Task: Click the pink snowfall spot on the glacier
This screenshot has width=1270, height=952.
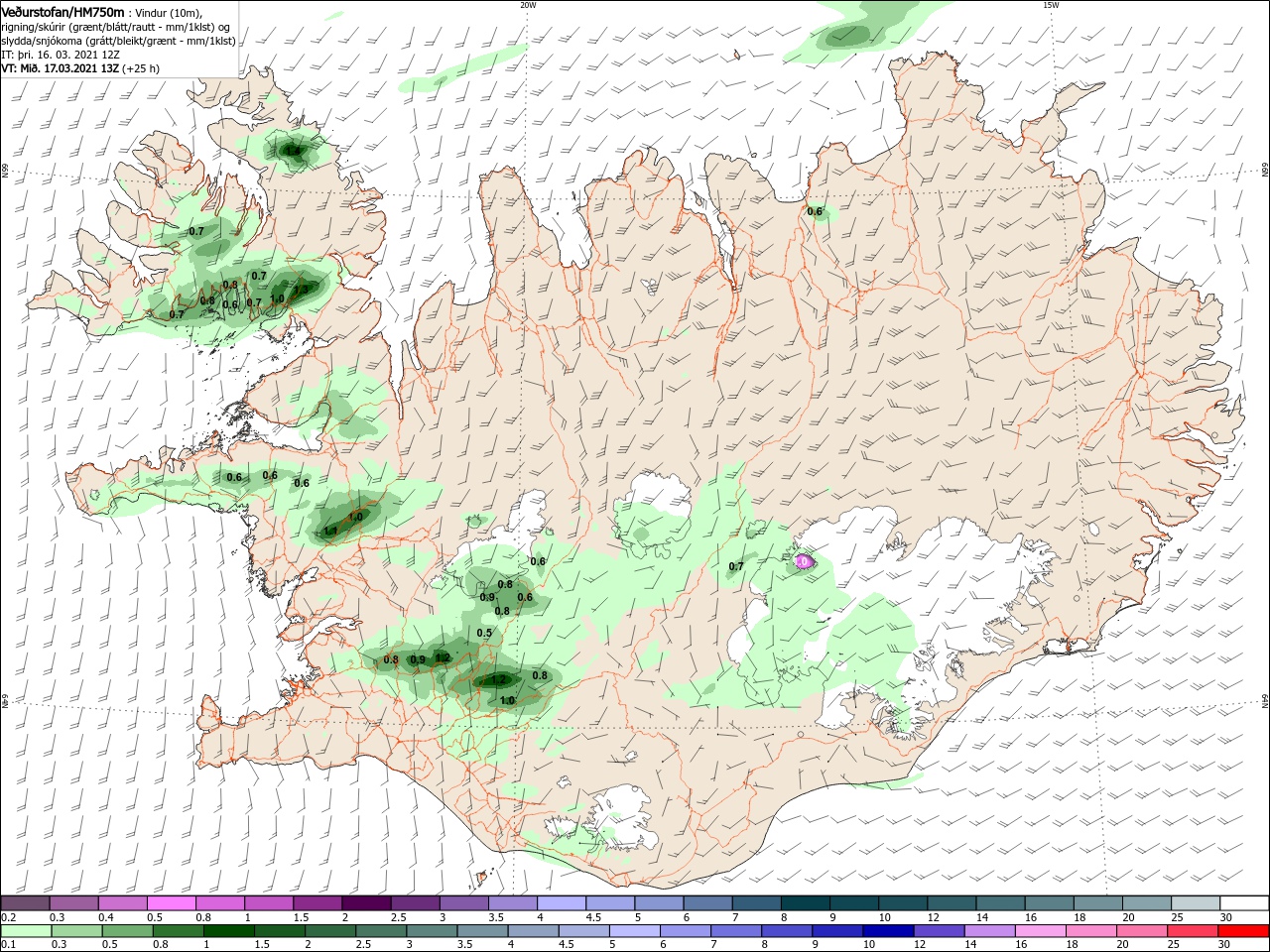Action: pyautogui.click(x=804, y=562)
